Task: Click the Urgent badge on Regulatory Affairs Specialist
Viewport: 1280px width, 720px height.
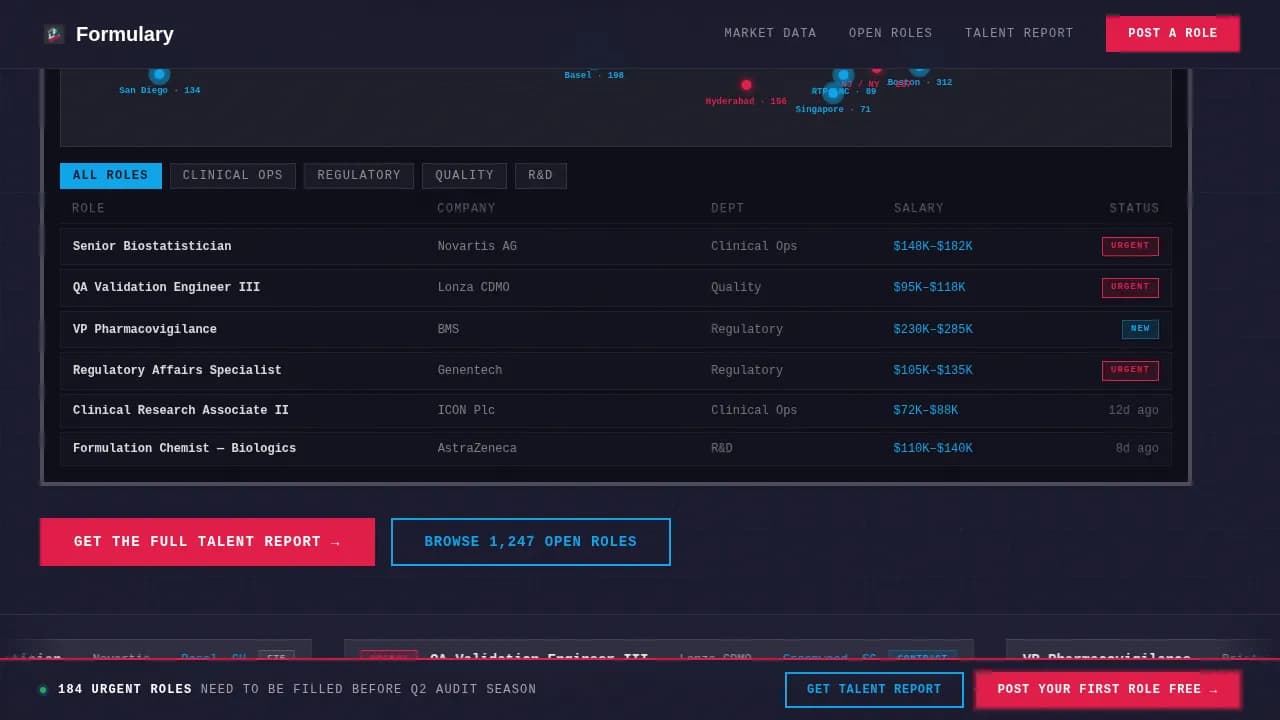Action: [1130, 370]
